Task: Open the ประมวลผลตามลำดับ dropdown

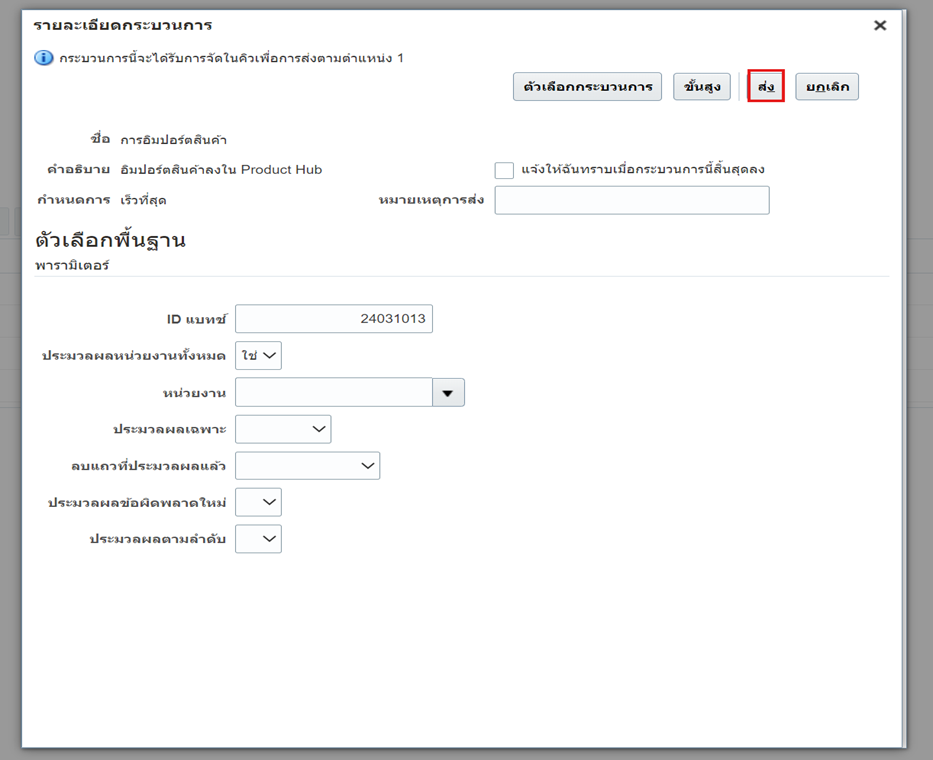Action: click(x=258, y=539)
